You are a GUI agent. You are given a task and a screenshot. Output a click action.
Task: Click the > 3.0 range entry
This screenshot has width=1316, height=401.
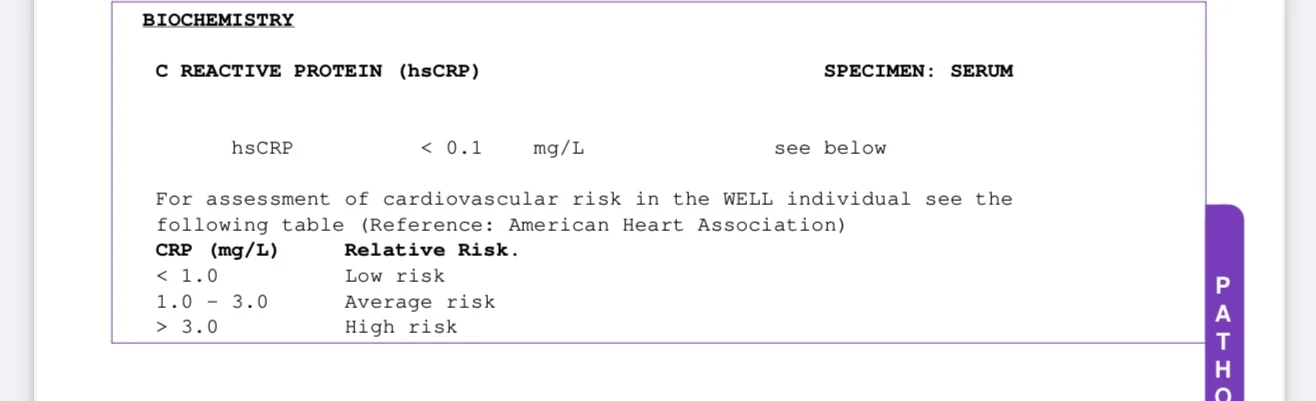click(187, 327)
